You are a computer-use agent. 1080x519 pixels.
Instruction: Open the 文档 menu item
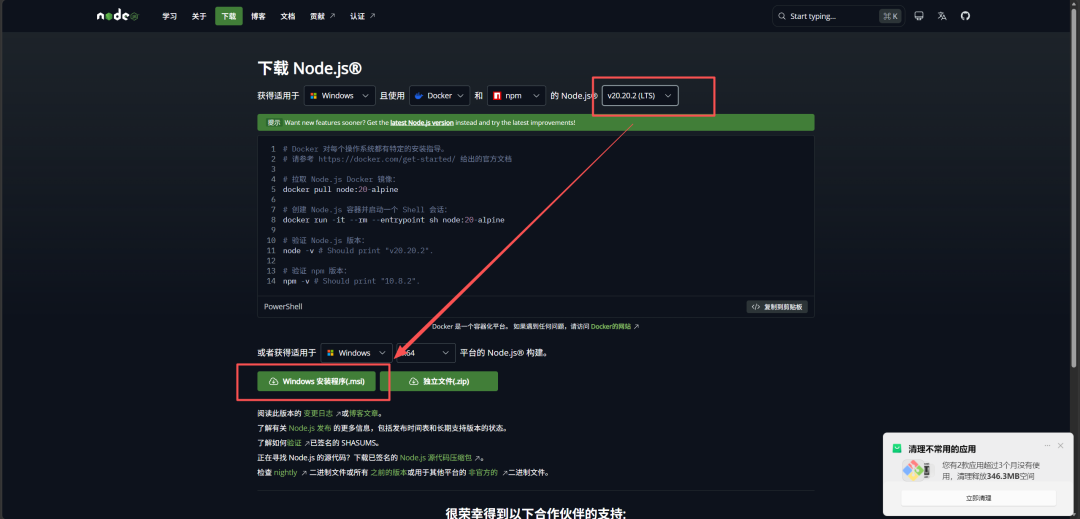(x=288, y=16)
